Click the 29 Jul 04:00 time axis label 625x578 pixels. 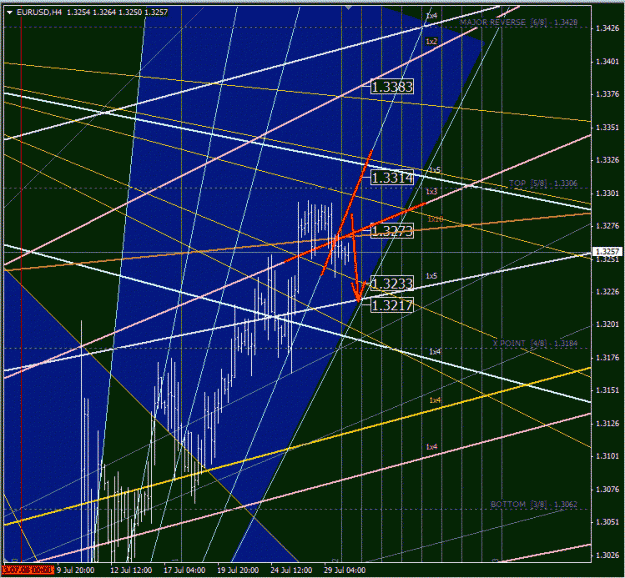coord(345,570)
